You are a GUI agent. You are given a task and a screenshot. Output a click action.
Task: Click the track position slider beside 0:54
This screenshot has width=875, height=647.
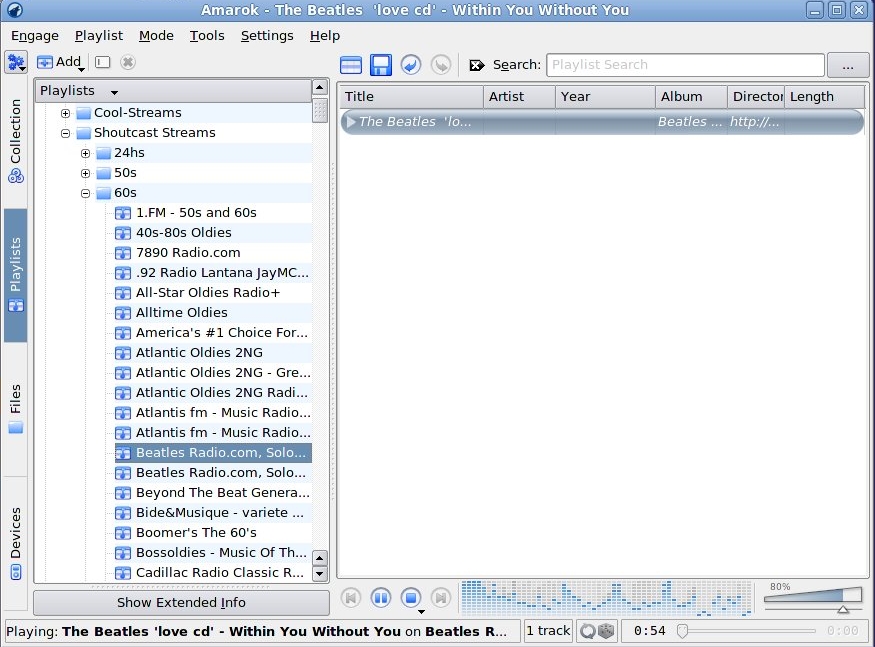tap(746, 631)
